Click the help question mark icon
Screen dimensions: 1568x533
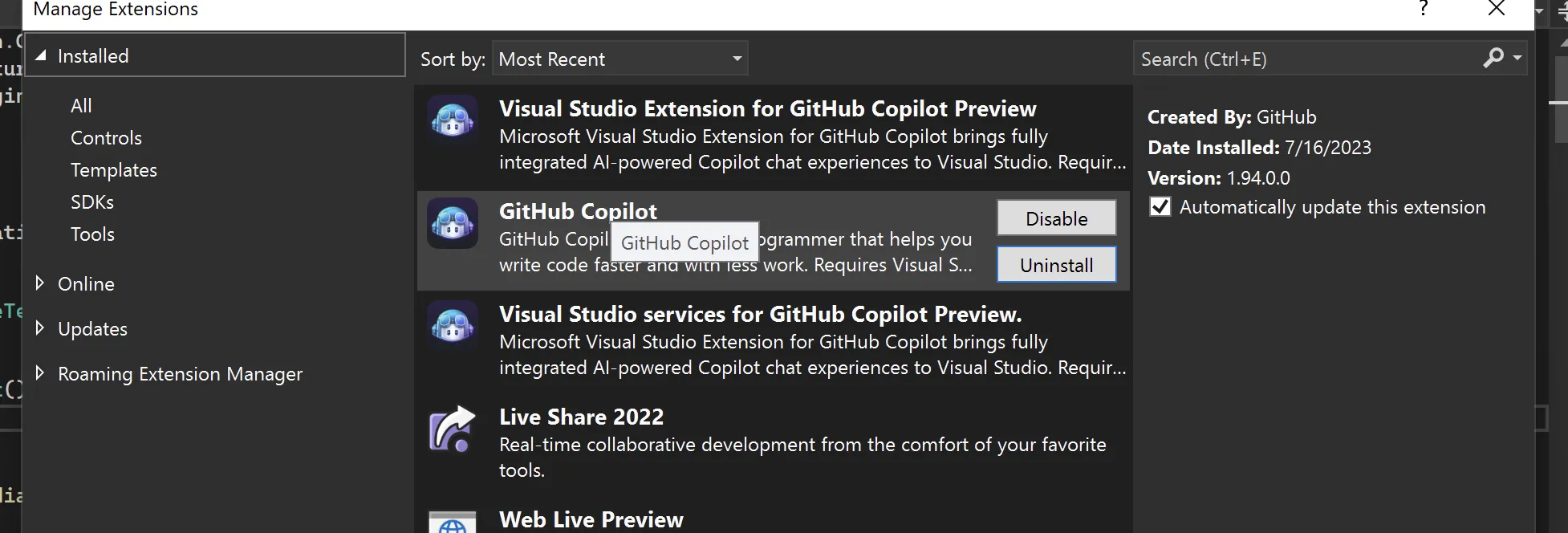coord(1423,9)
